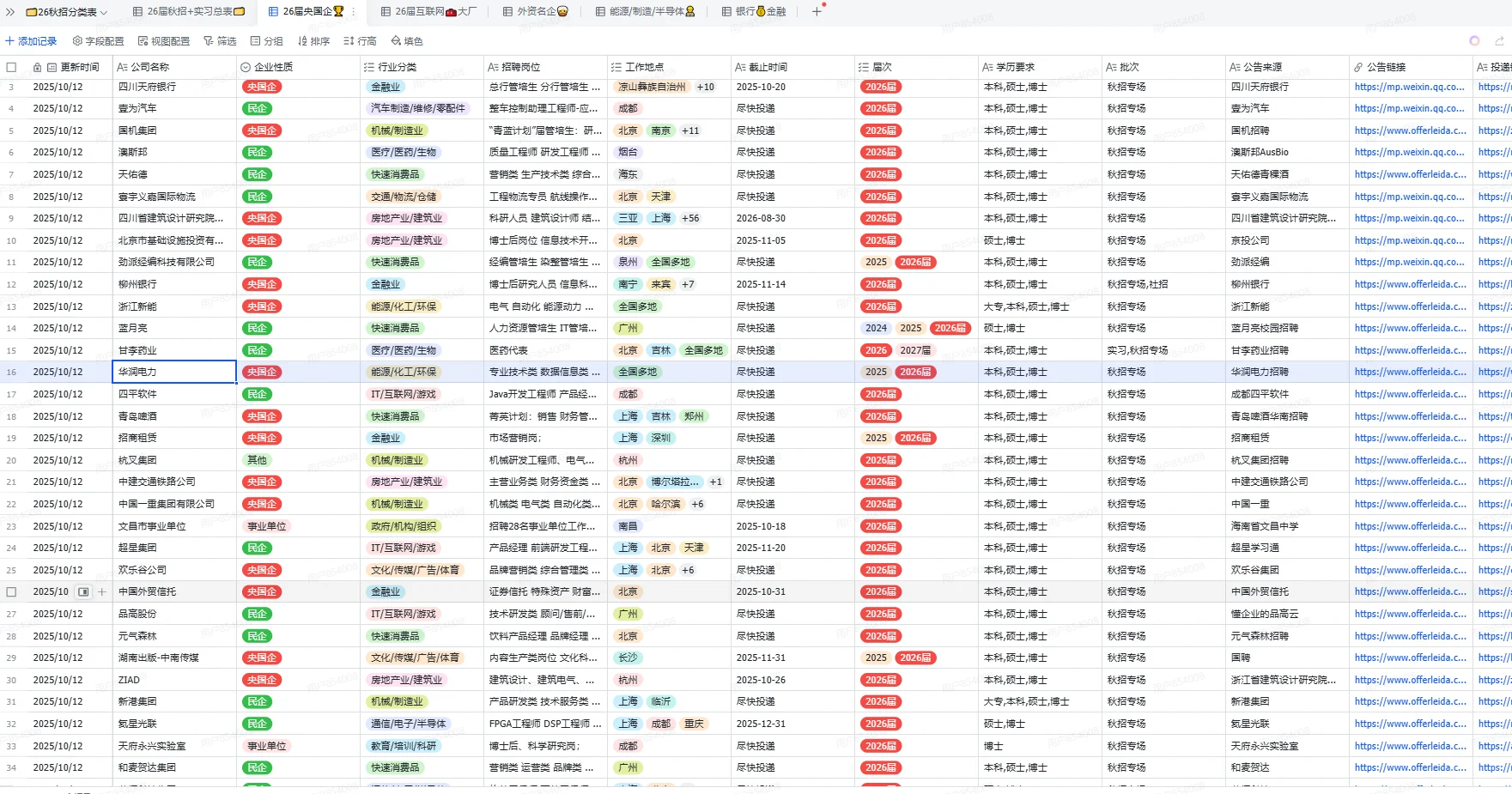The width and height of the screenshot is (1512, 794).
Task: Switch to the 26届互联网大厂 tab
Action: click(x=428, y=12)
